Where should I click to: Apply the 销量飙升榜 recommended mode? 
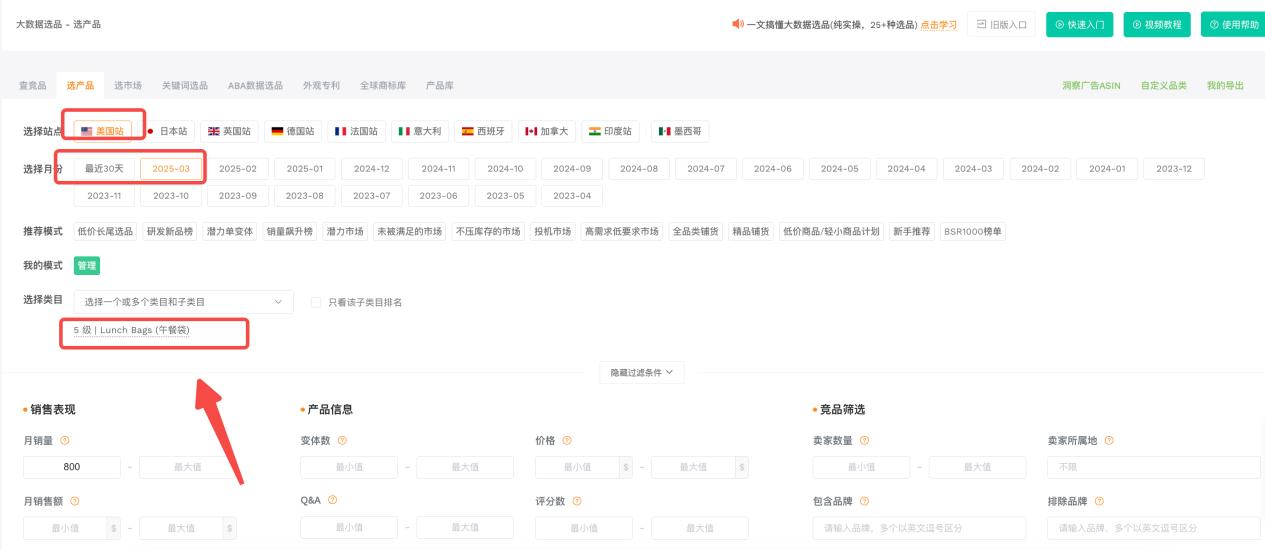pyautogui.click(x=289, y=231)
